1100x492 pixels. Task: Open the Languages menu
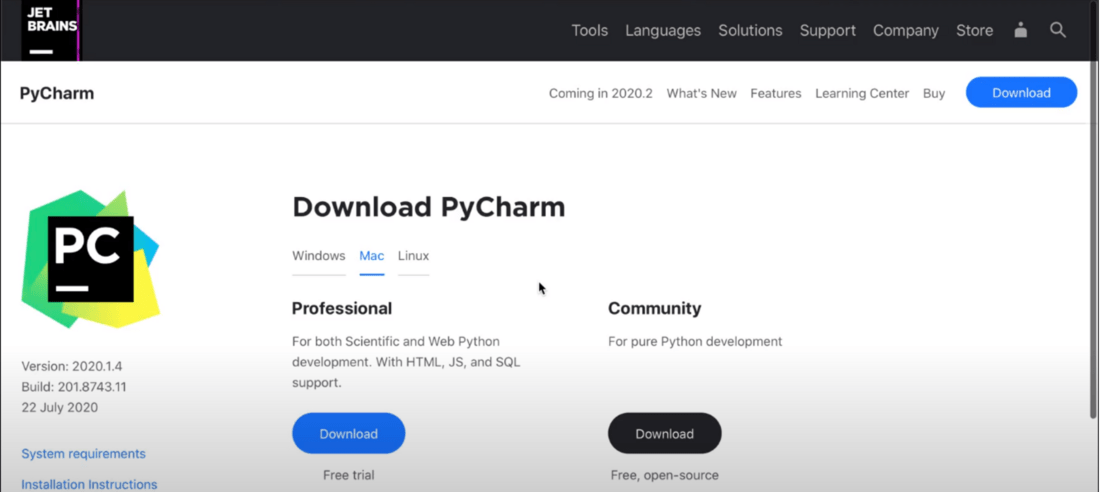(663, 31)
